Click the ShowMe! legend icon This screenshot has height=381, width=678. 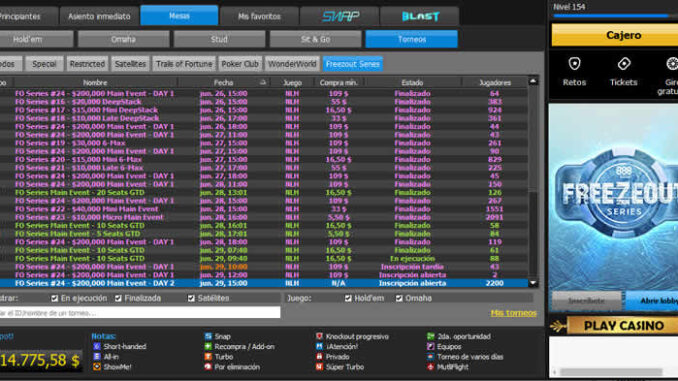[x=97, y=367]
